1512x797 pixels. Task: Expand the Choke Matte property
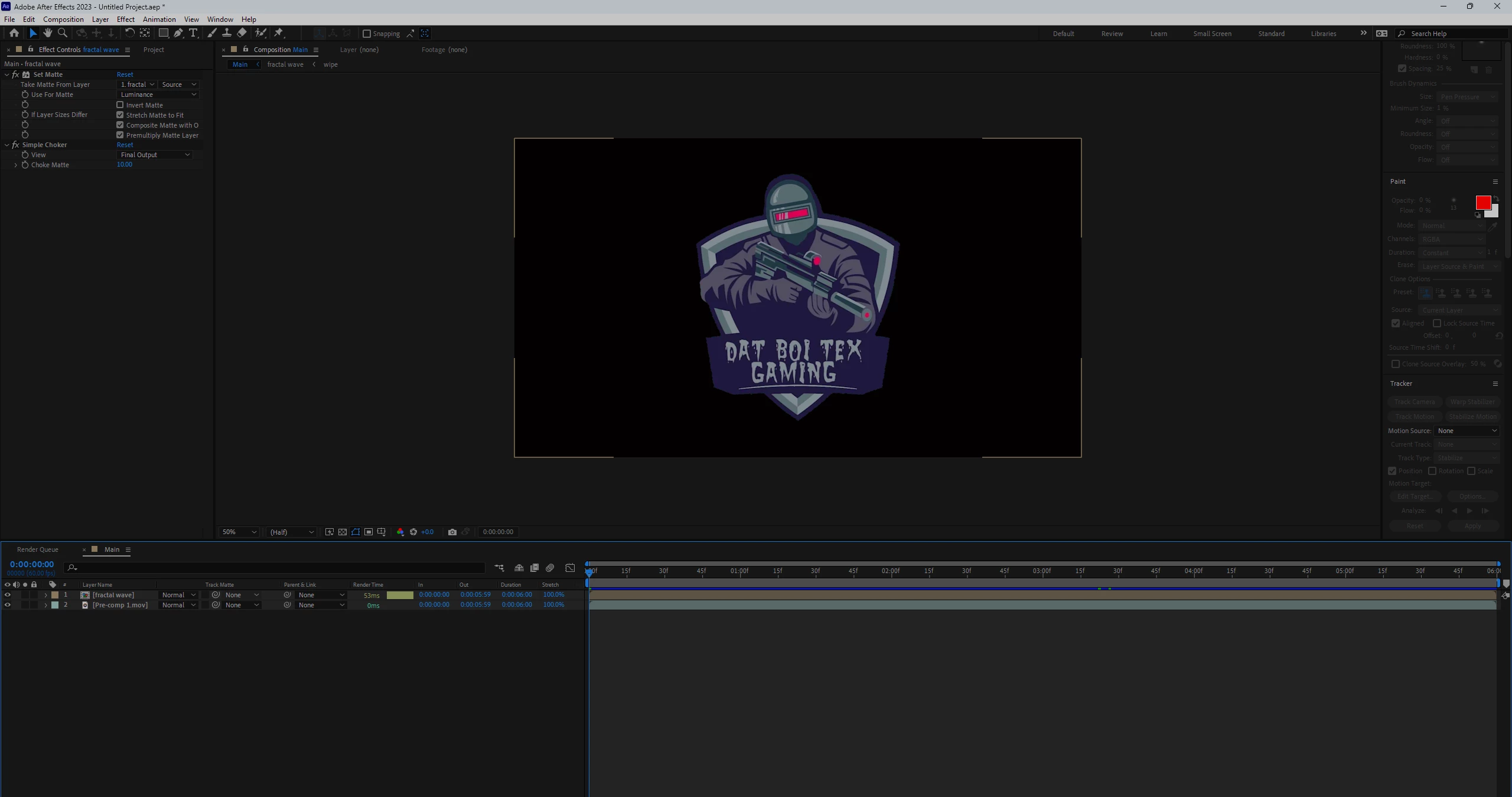click(x=15, y=165)
